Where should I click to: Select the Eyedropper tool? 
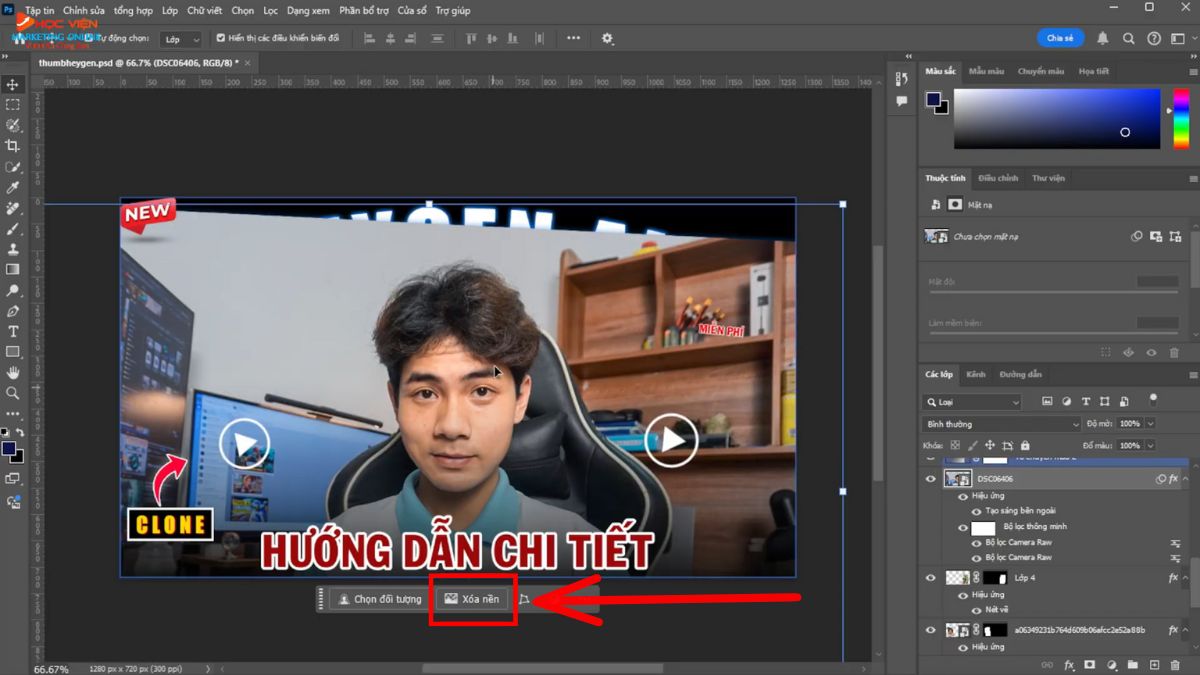coord(13,187)
